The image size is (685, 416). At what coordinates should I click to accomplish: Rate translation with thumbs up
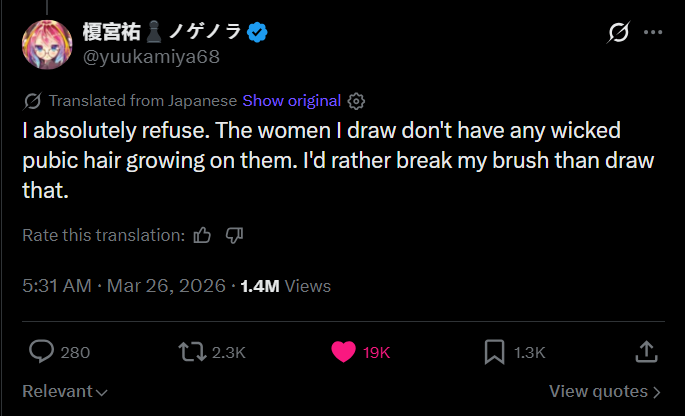(x=202, y=235)
